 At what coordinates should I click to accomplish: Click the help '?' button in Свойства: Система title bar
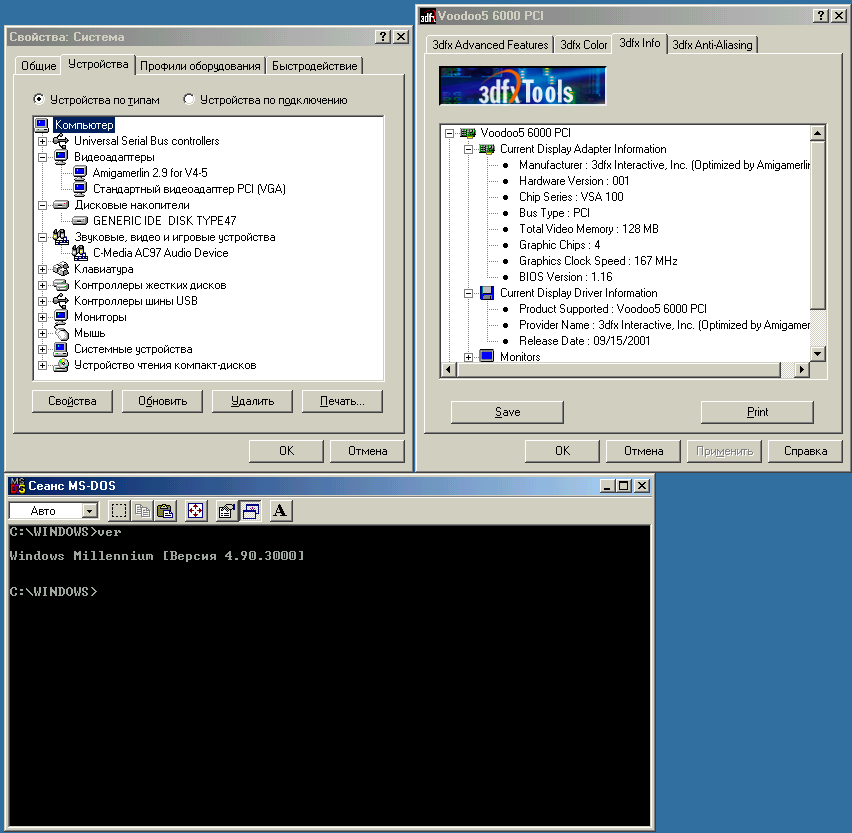click(x=383, y=36)
